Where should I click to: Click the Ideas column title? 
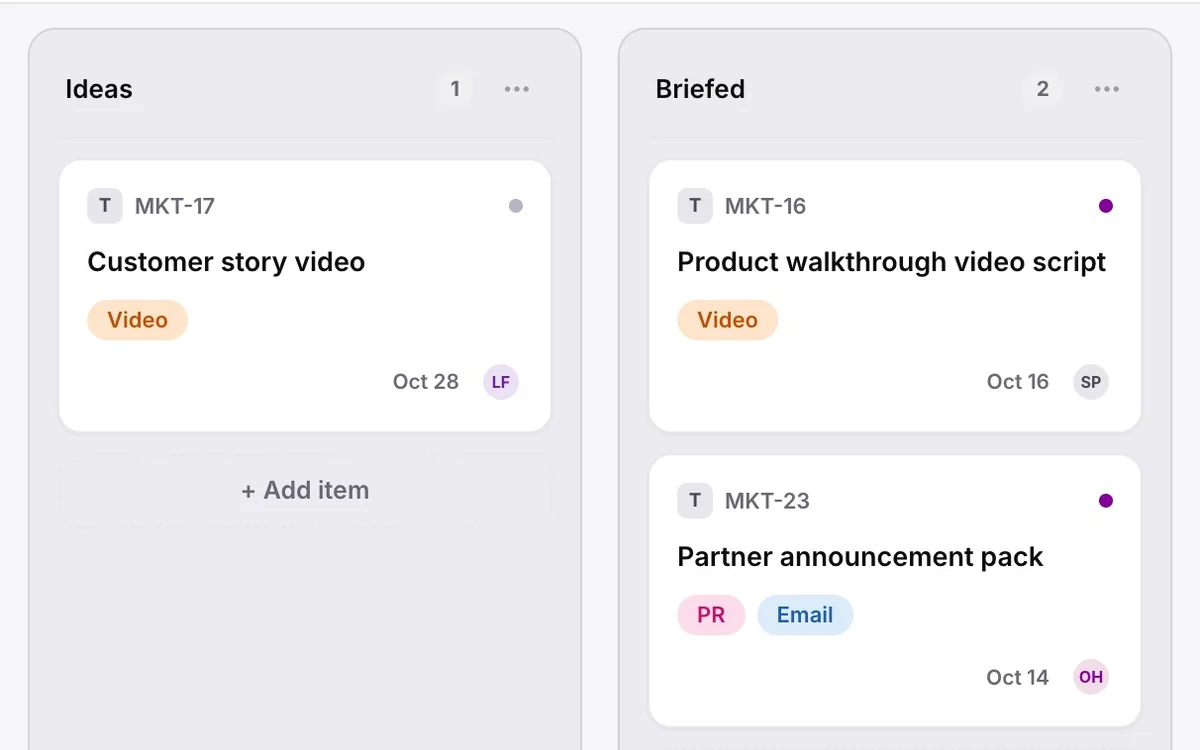[99, 89]
